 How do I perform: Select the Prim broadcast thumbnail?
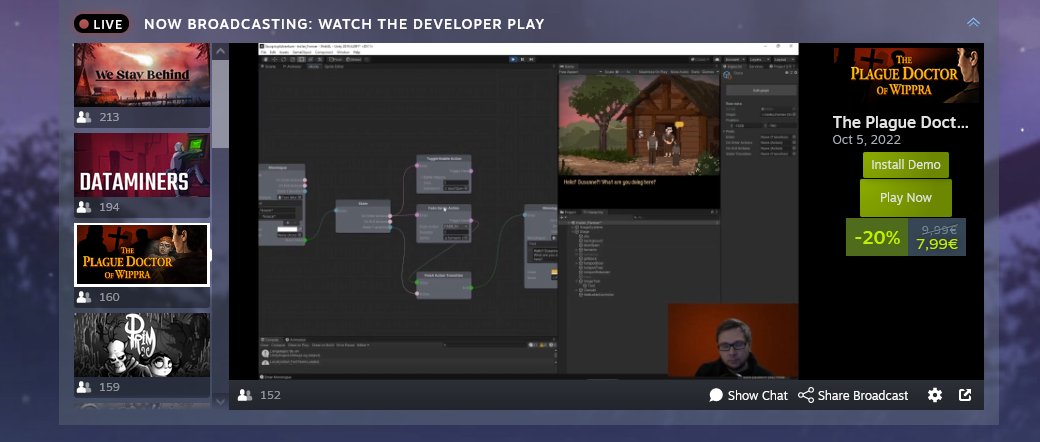(142, 345)
